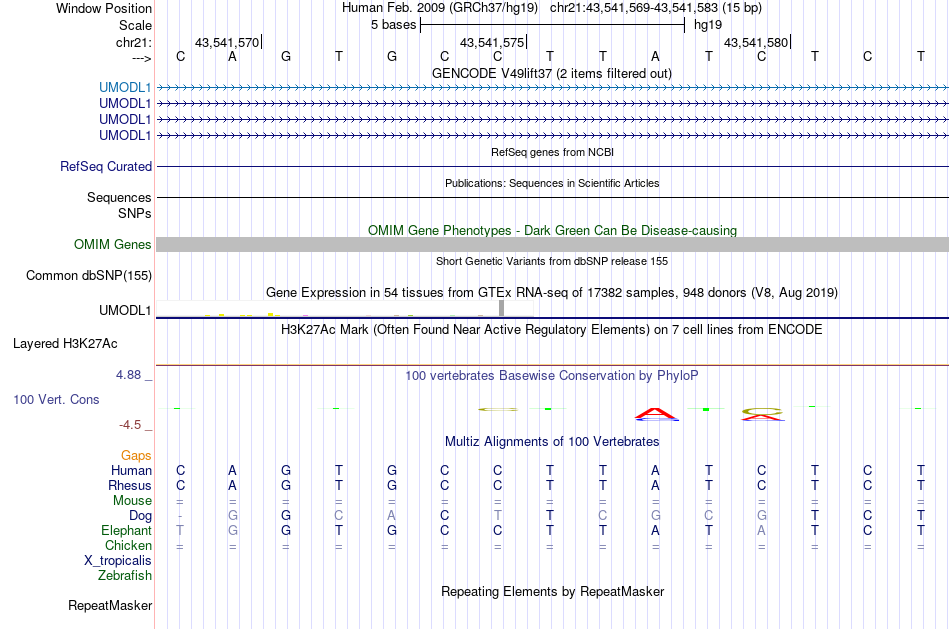Screen dimensions: 950x629
Task: Select the Human alignment row label
Action: coord(131,471)
